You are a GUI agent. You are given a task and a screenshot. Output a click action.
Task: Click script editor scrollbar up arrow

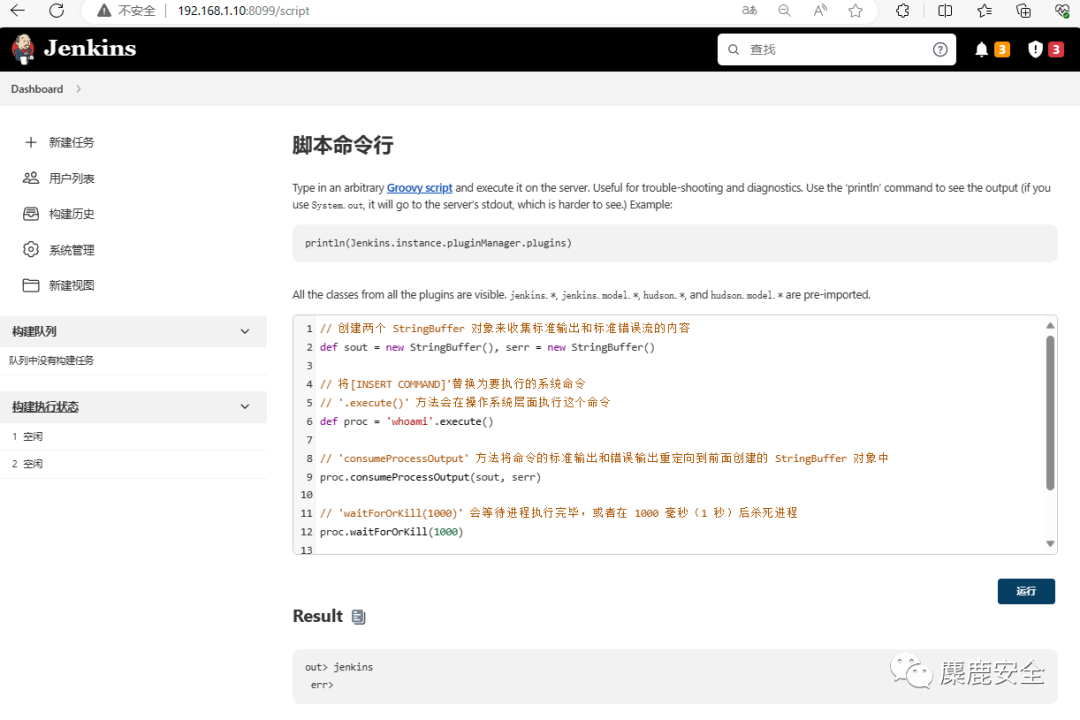click(x=1050, y=325)
